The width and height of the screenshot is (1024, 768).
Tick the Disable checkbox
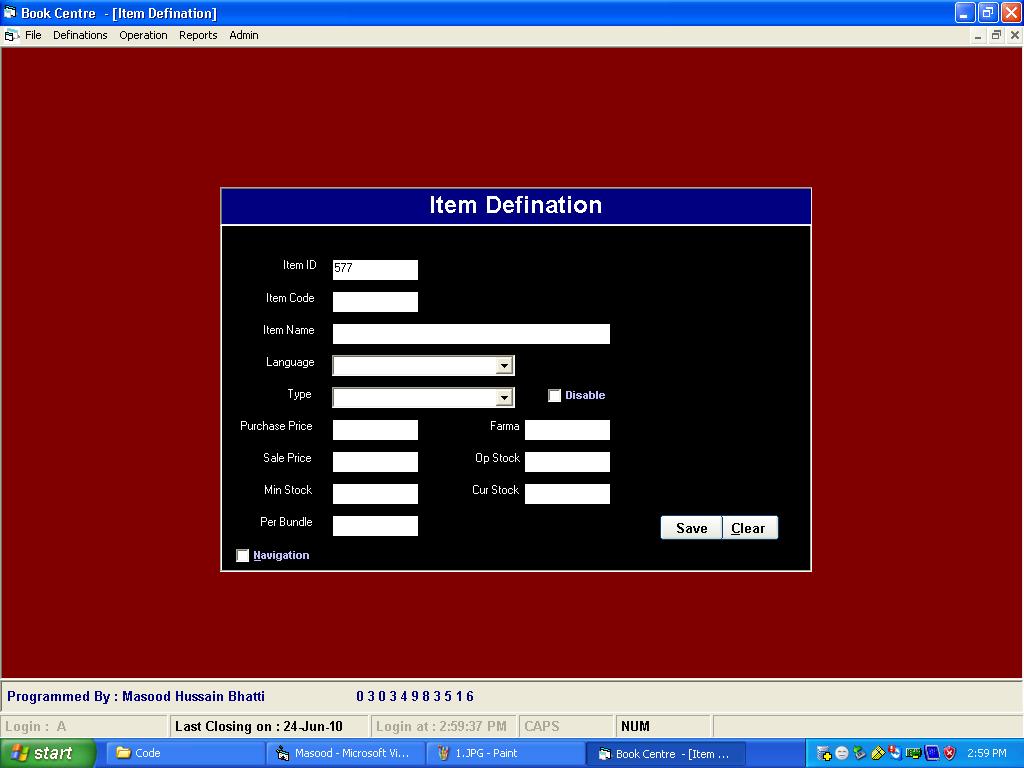(x=554, y=395)
